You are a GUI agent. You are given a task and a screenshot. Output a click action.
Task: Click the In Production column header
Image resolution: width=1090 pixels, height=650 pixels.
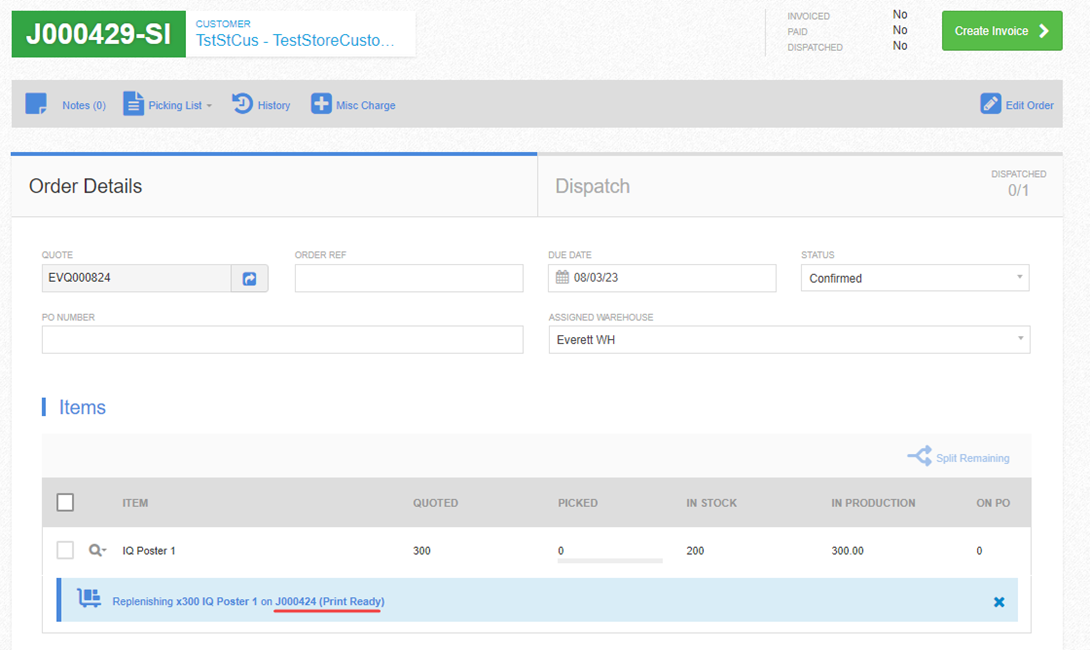pyautogui.click(x=873, y=503)
